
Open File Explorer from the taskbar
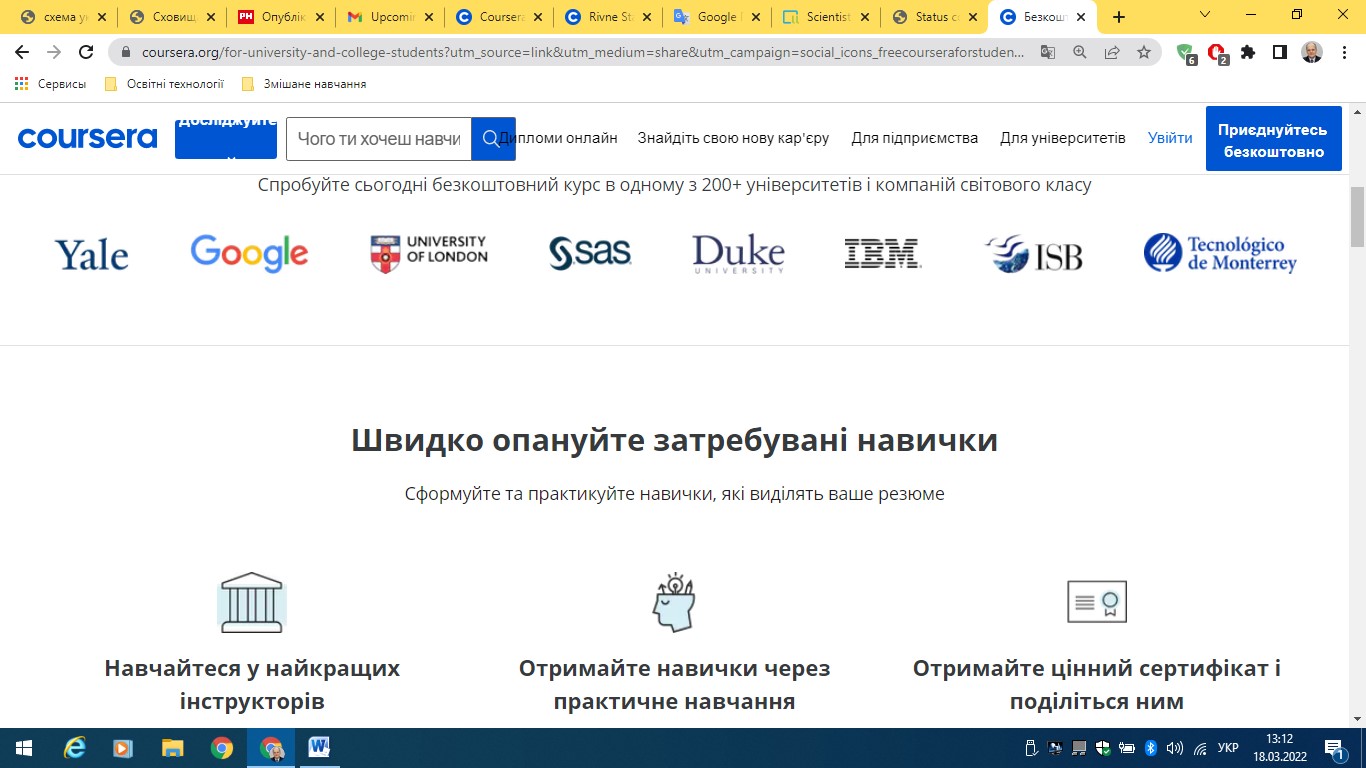[x=173, y=747]
